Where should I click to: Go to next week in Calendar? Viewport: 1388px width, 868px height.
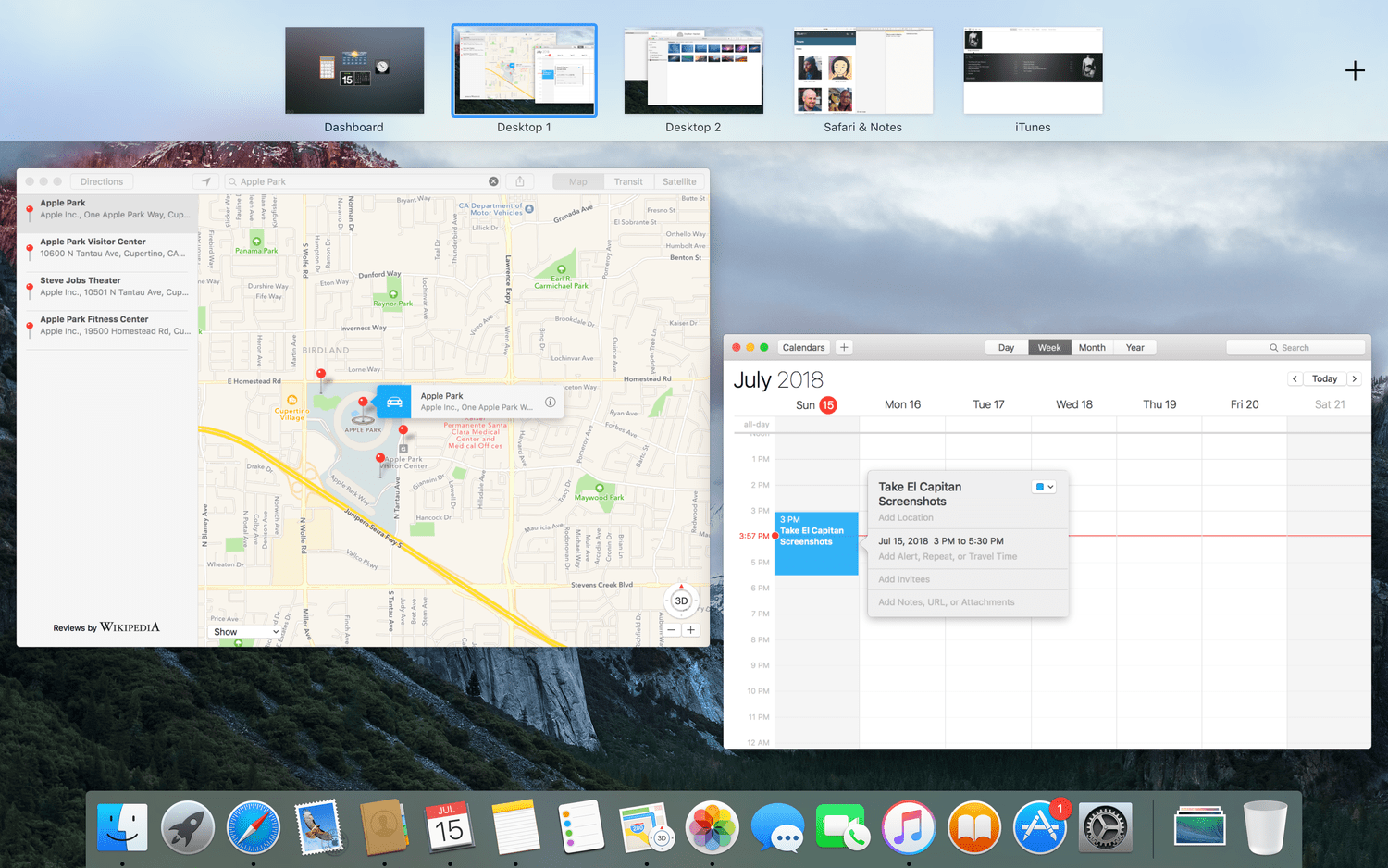click(1355, 378)
